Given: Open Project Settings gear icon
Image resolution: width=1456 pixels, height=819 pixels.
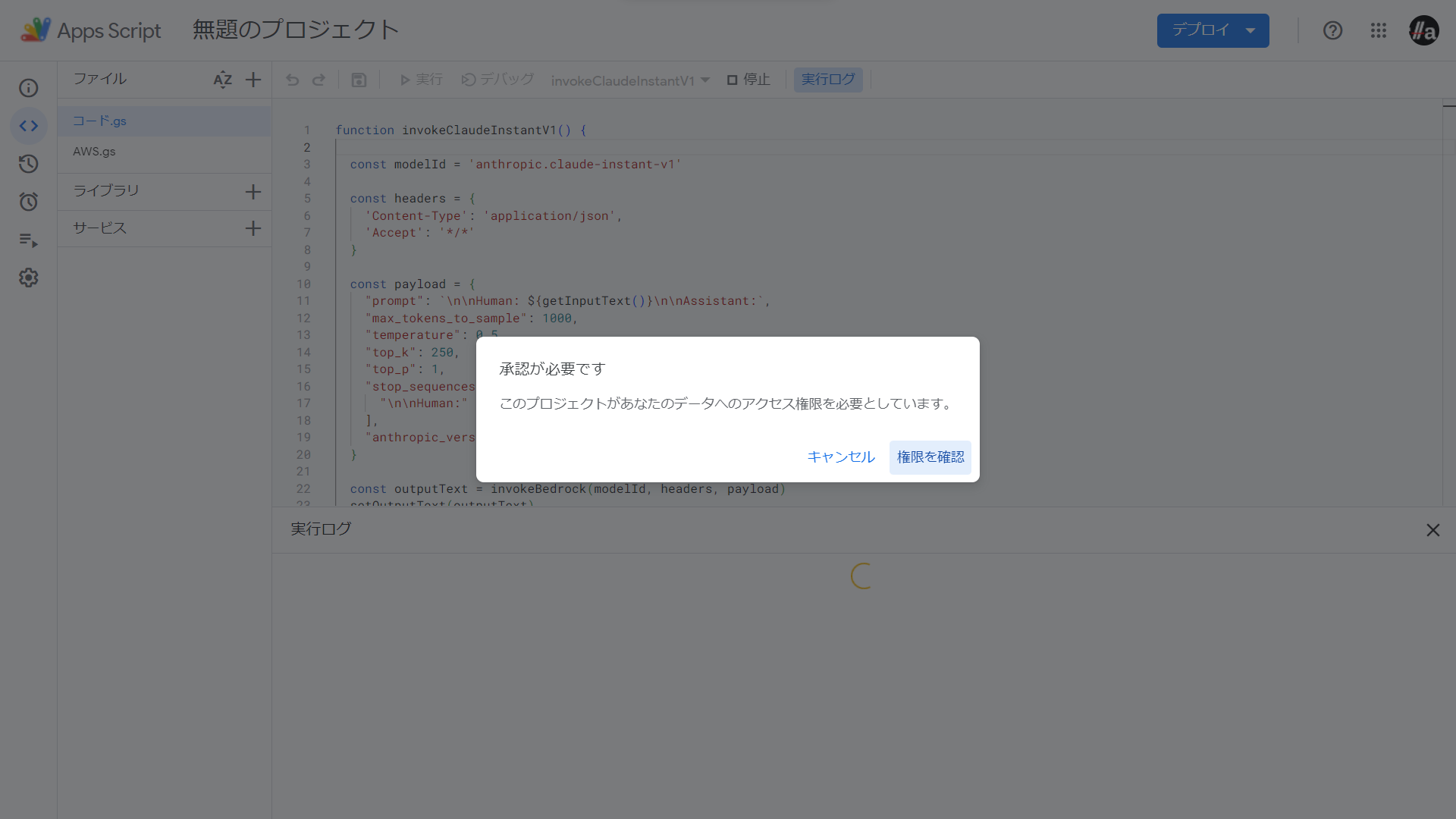Looking at the screenshot, I should click(29, 278).
